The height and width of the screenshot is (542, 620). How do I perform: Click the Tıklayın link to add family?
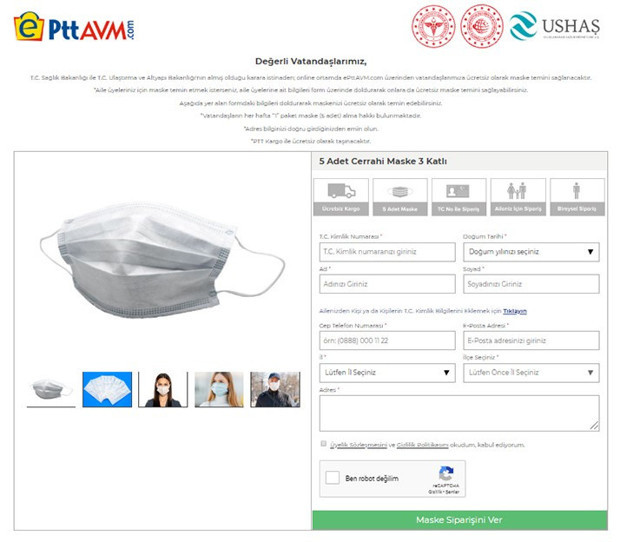point(514,311)
